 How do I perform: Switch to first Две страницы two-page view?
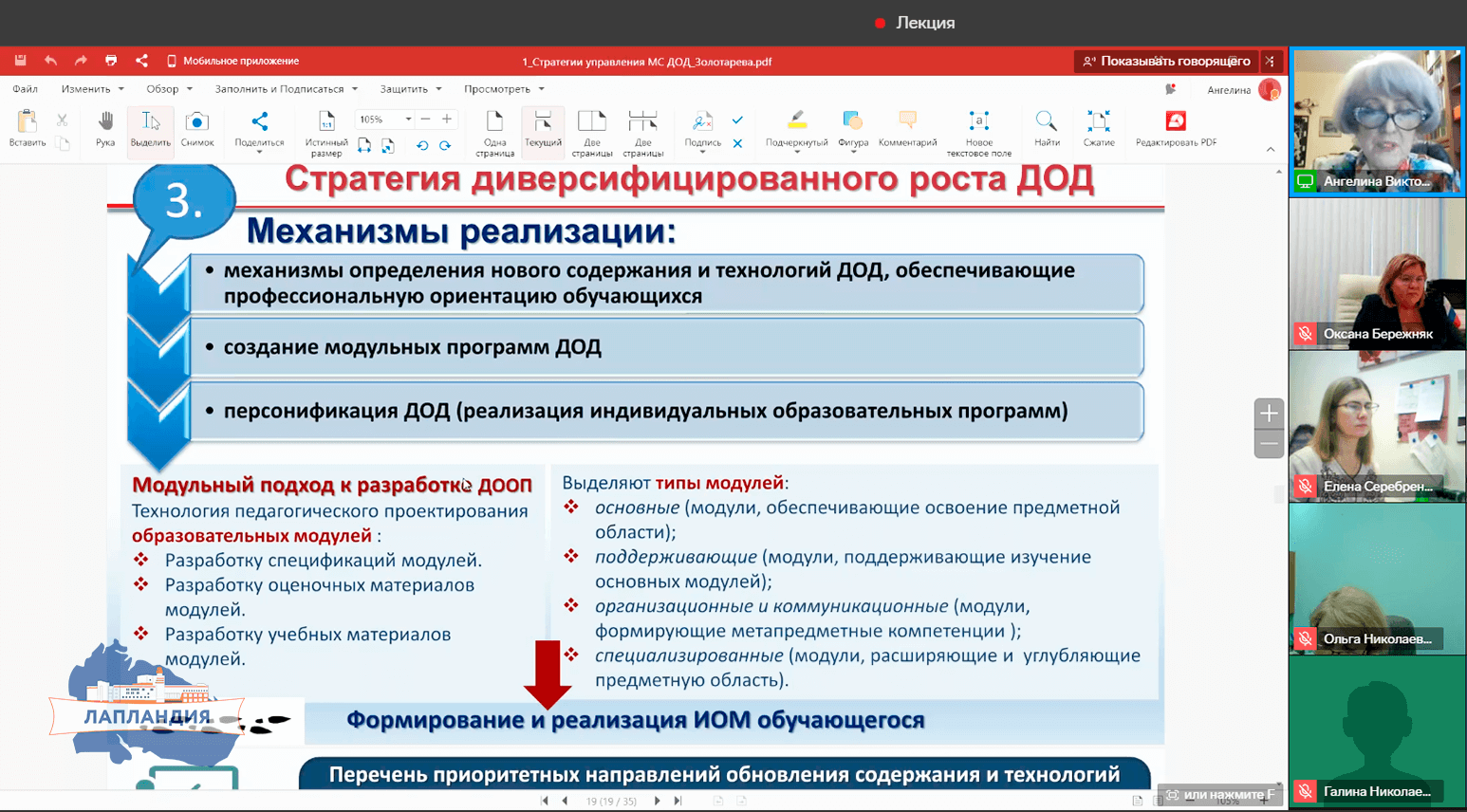click(592, 133)
